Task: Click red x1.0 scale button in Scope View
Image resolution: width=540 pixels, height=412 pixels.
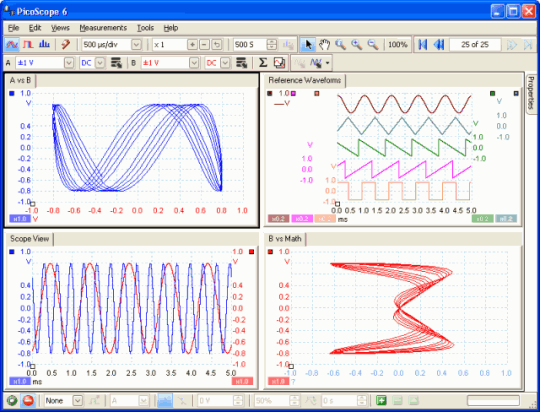Action: [x=242, y=381]
